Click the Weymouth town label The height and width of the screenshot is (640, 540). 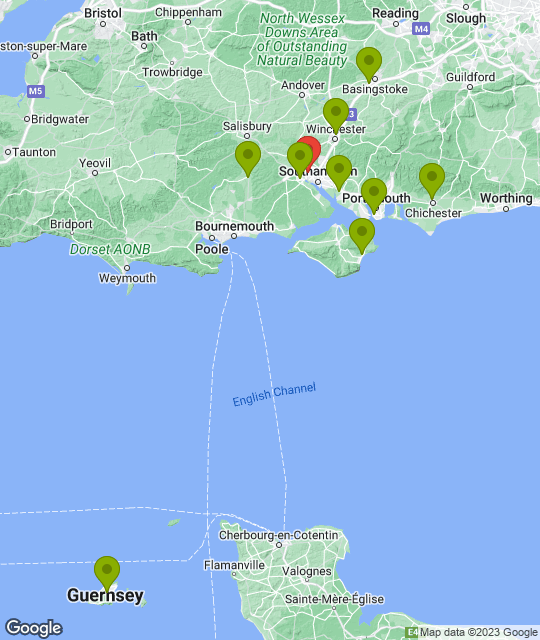[127, 278]
